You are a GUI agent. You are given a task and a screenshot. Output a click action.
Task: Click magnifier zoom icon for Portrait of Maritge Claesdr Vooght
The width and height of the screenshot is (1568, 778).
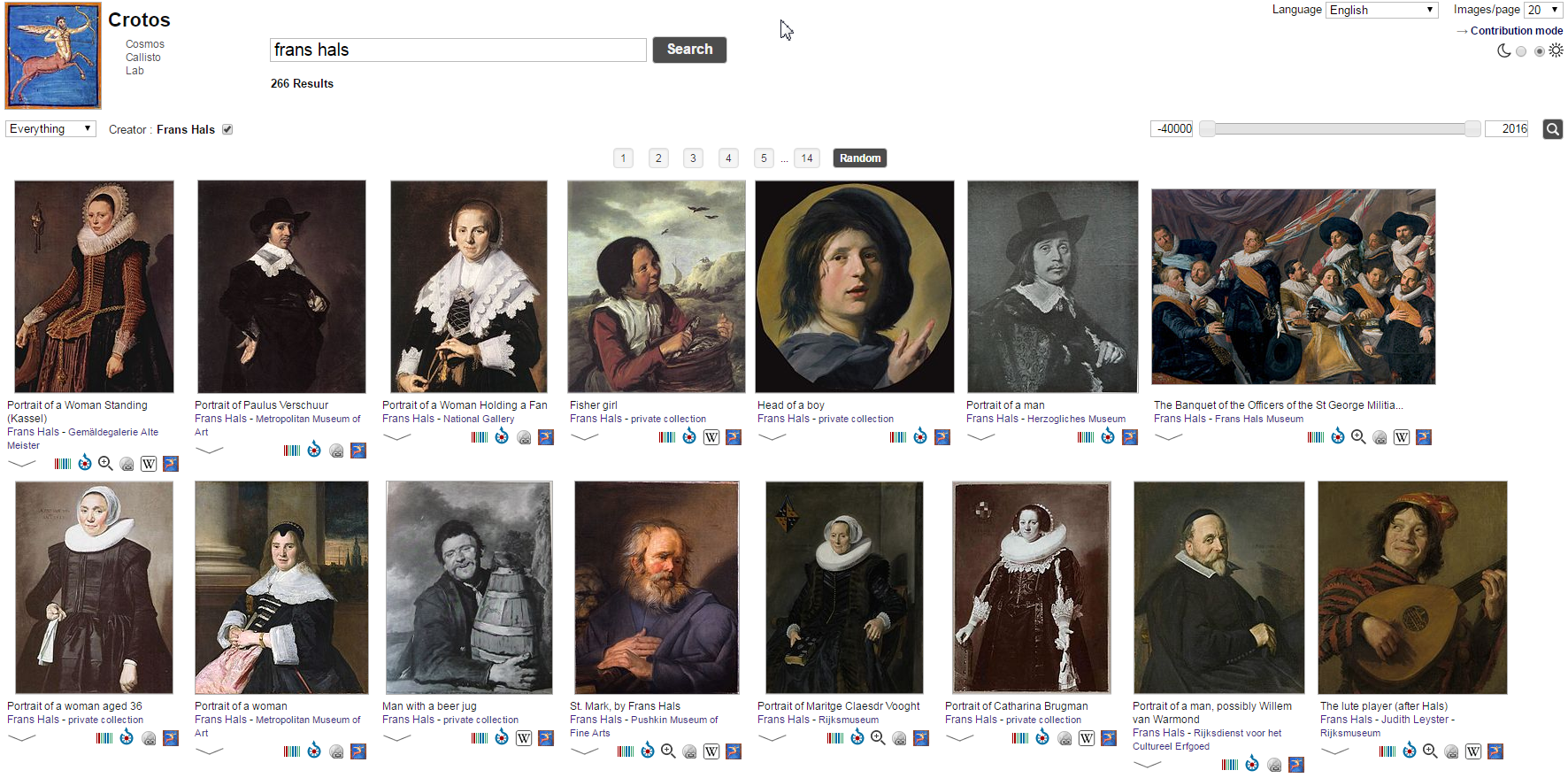(x=878, y=737)
